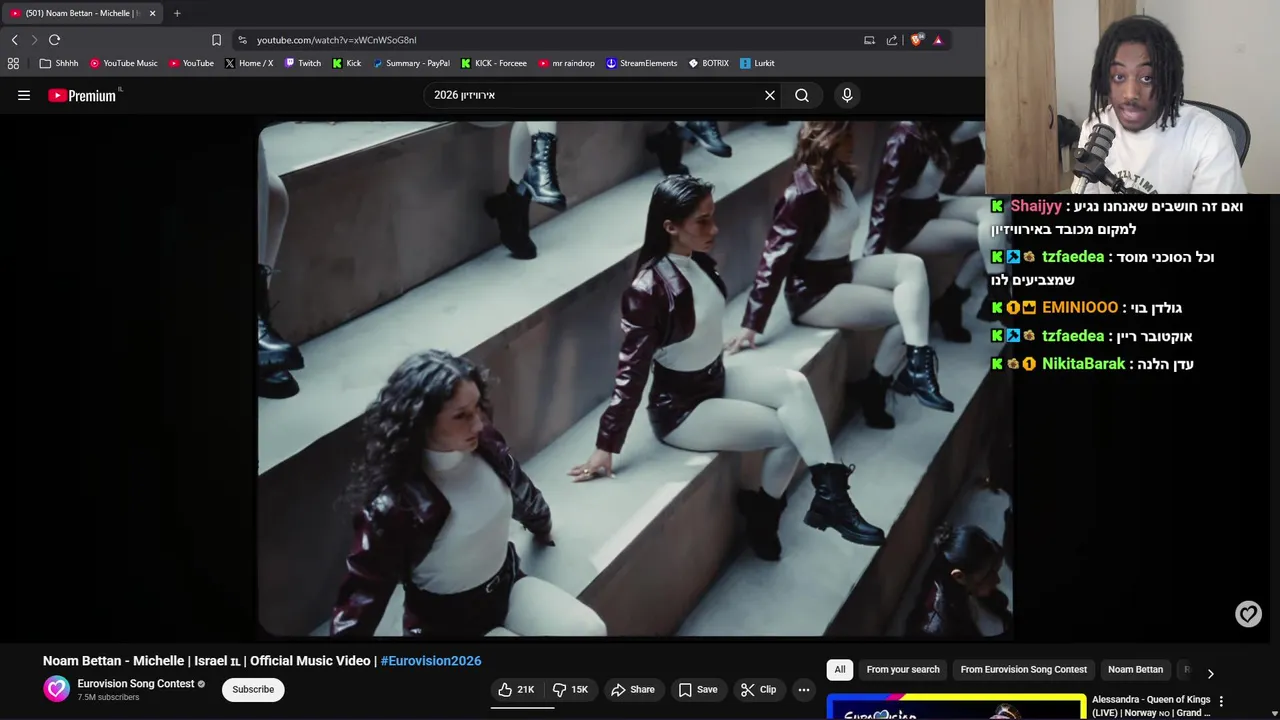
Task: Click the Share button under the video
Action: (633, 689)
